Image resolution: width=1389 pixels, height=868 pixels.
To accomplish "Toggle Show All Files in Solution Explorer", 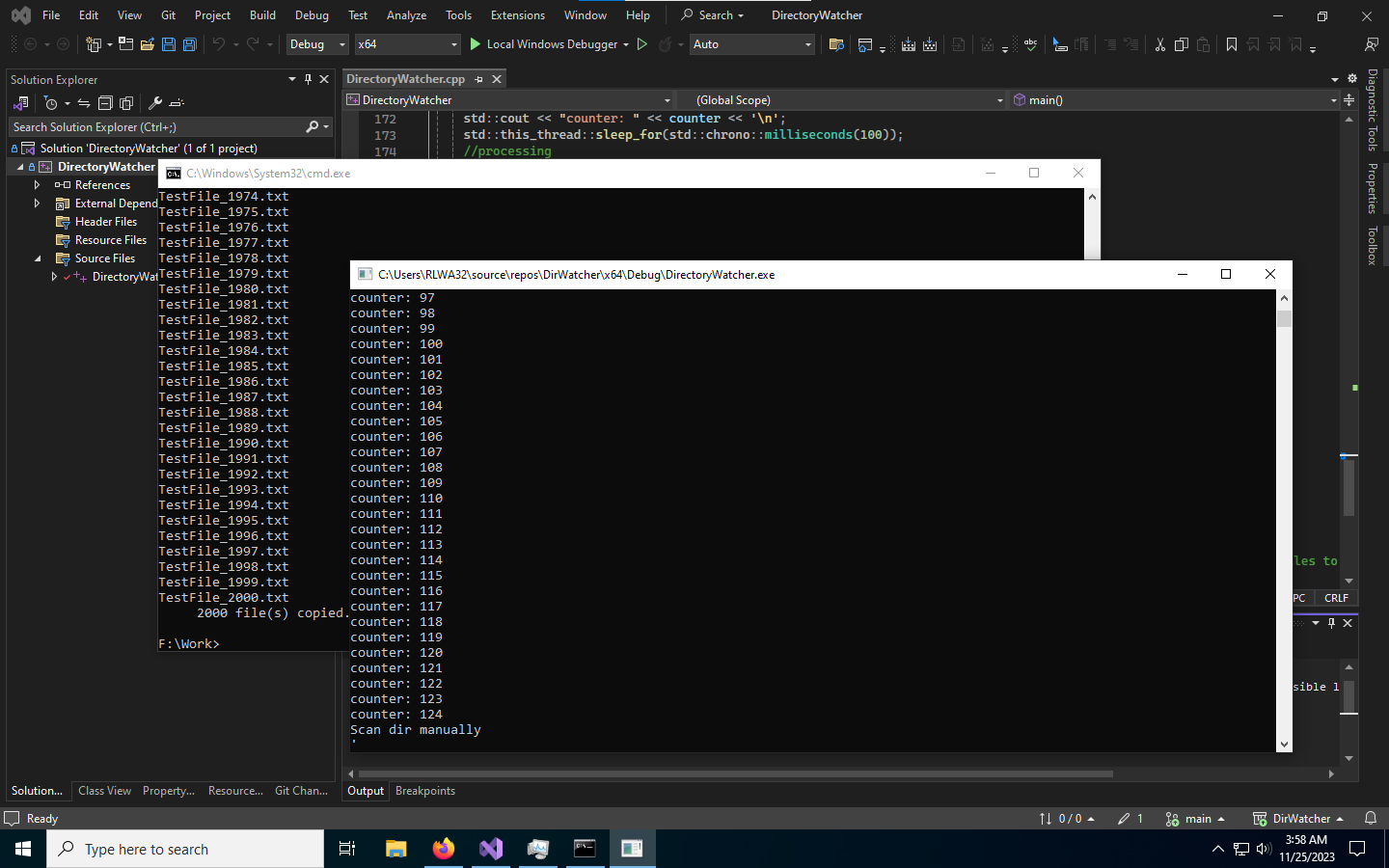I will click(x=126, y=103).
